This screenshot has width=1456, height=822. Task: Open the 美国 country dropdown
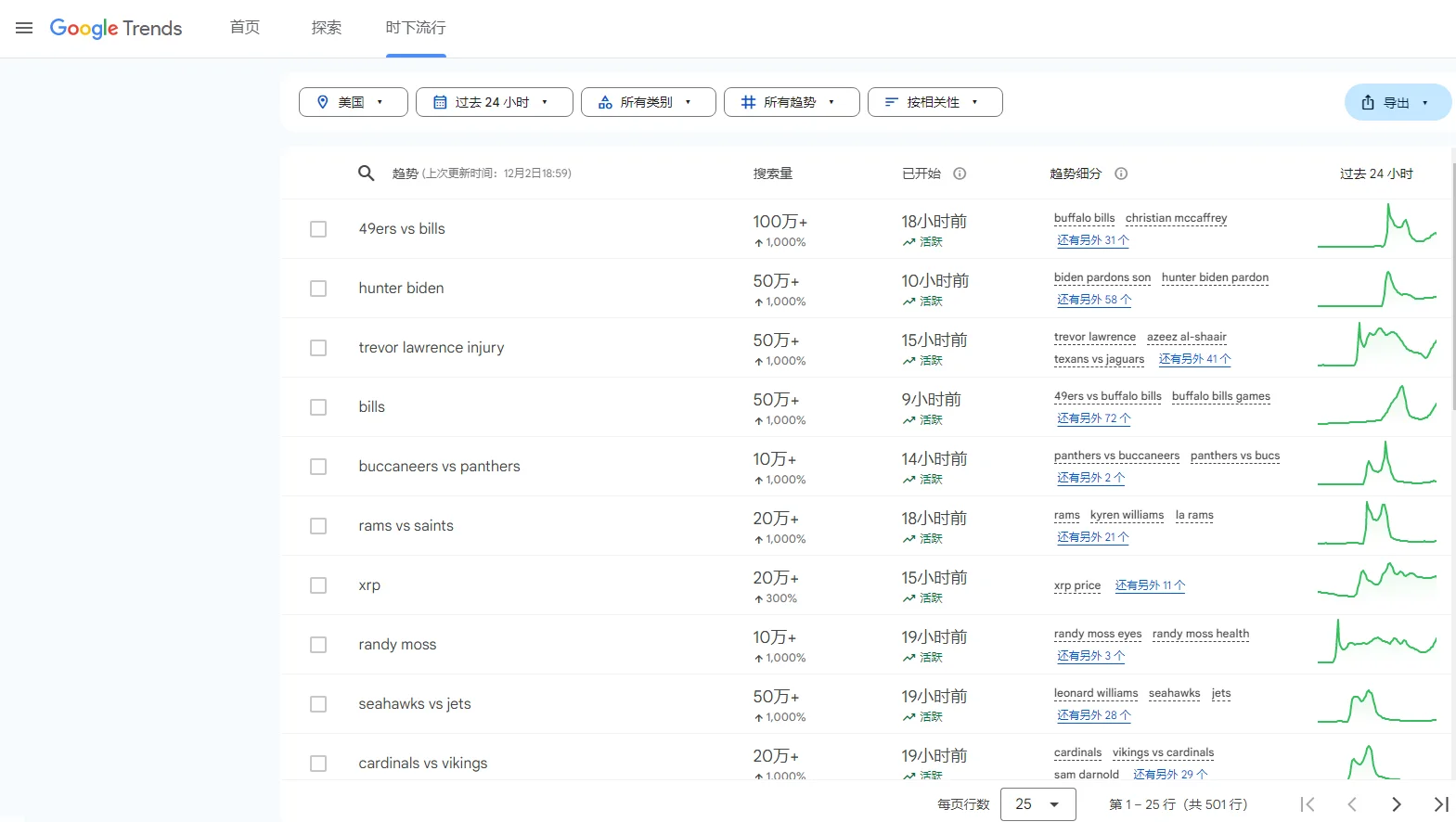(x=354, y=102)
